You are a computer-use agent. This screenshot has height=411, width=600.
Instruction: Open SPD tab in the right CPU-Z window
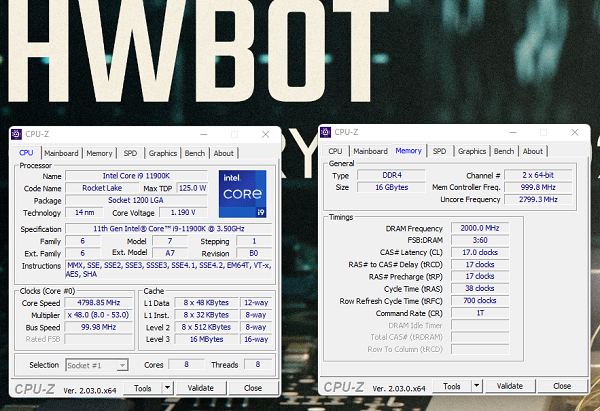(439, 151)
